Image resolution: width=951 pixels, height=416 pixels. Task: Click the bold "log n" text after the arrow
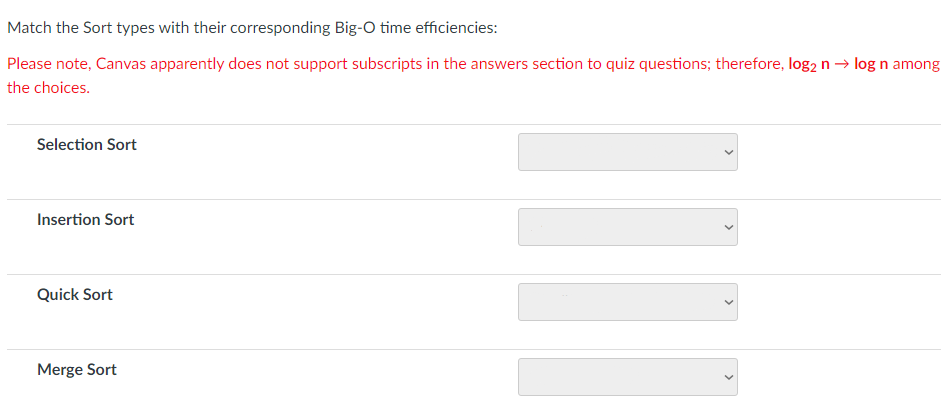tap(871, 64)
